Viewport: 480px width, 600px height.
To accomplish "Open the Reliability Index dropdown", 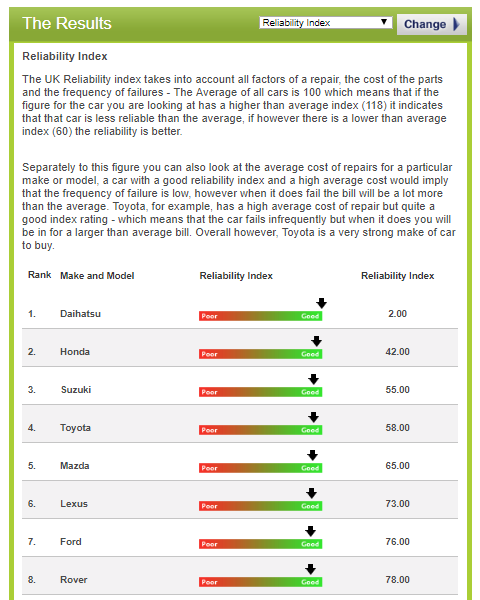I will pos(325,23).
